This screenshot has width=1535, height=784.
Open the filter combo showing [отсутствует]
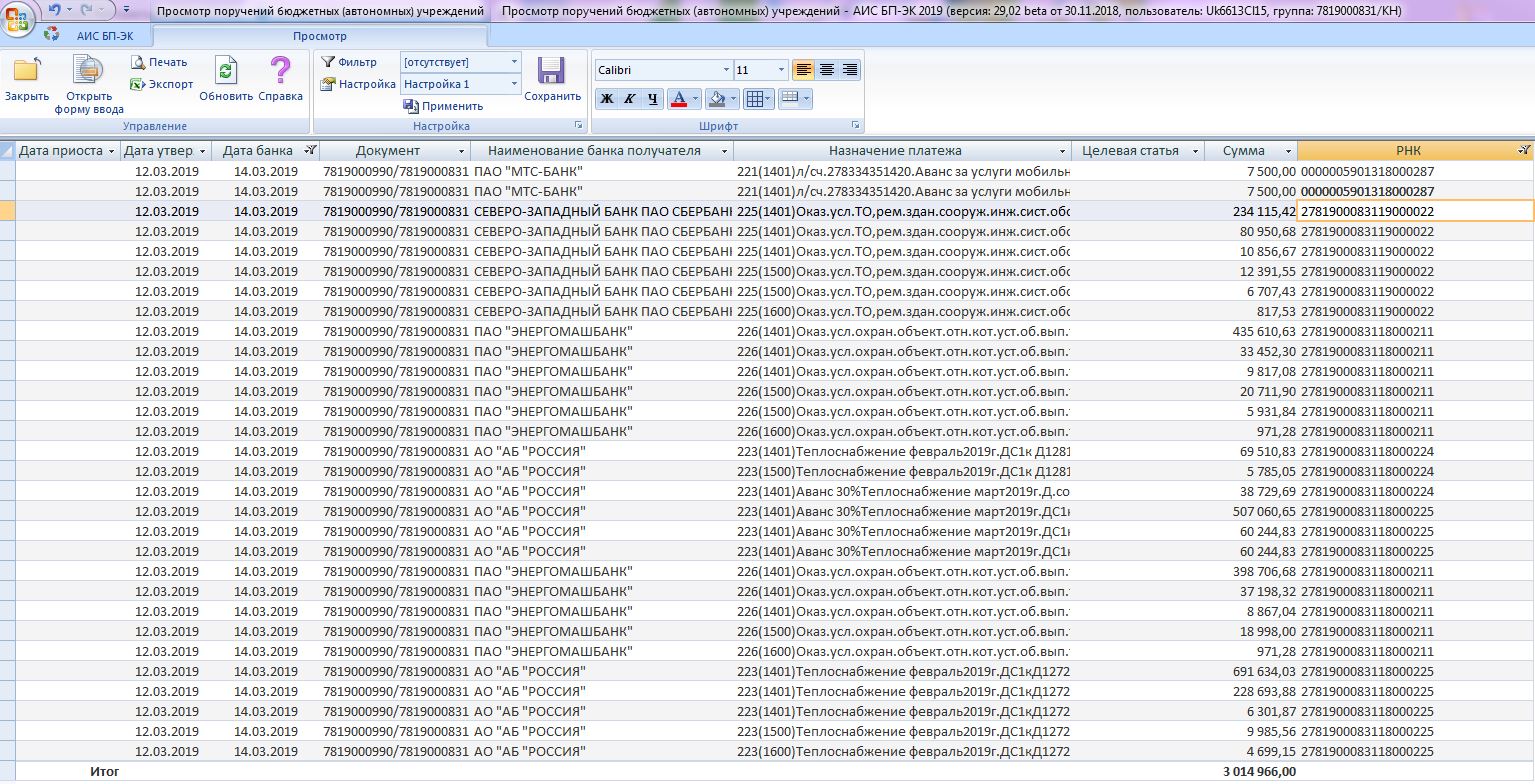[461, 62]
